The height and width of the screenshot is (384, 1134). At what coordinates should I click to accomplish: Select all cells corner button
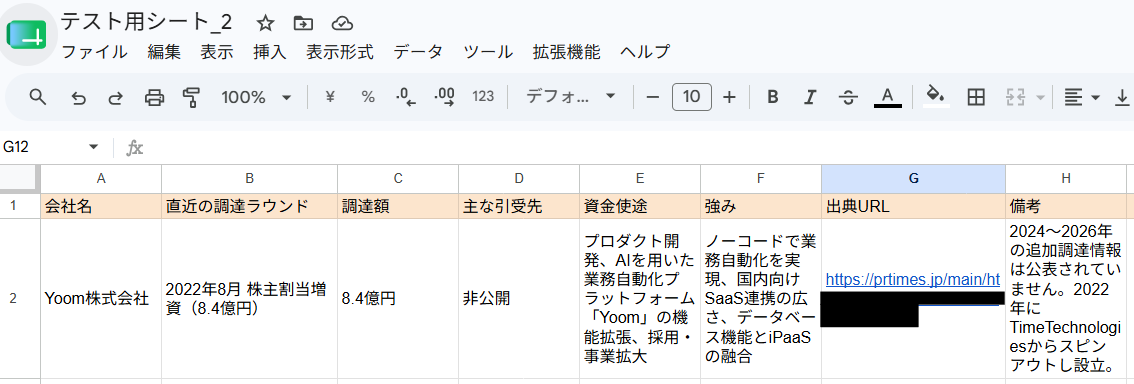pos(20,178)
